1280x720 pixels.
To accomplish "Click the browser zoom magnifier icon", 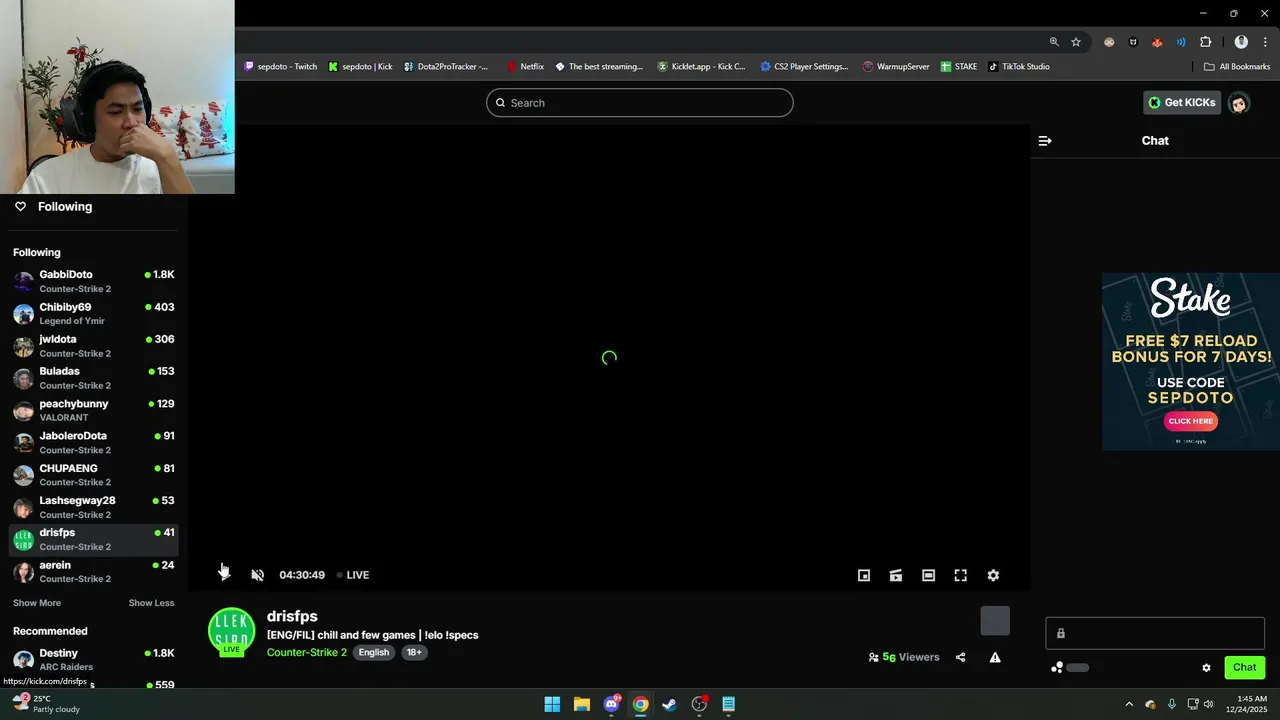I will tap(1054, 42).
